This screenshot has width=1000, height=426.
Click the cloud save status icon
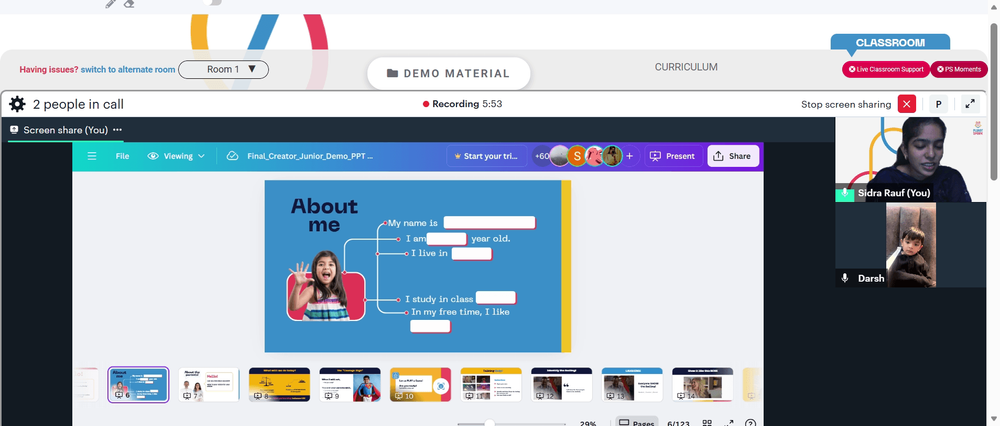232,156
